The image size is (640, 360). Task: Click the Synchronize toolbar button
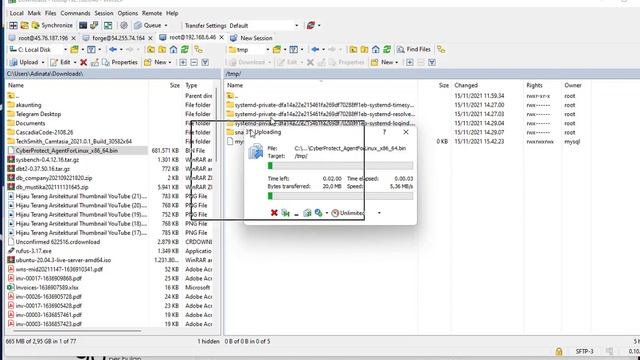(x=52, y=25)
